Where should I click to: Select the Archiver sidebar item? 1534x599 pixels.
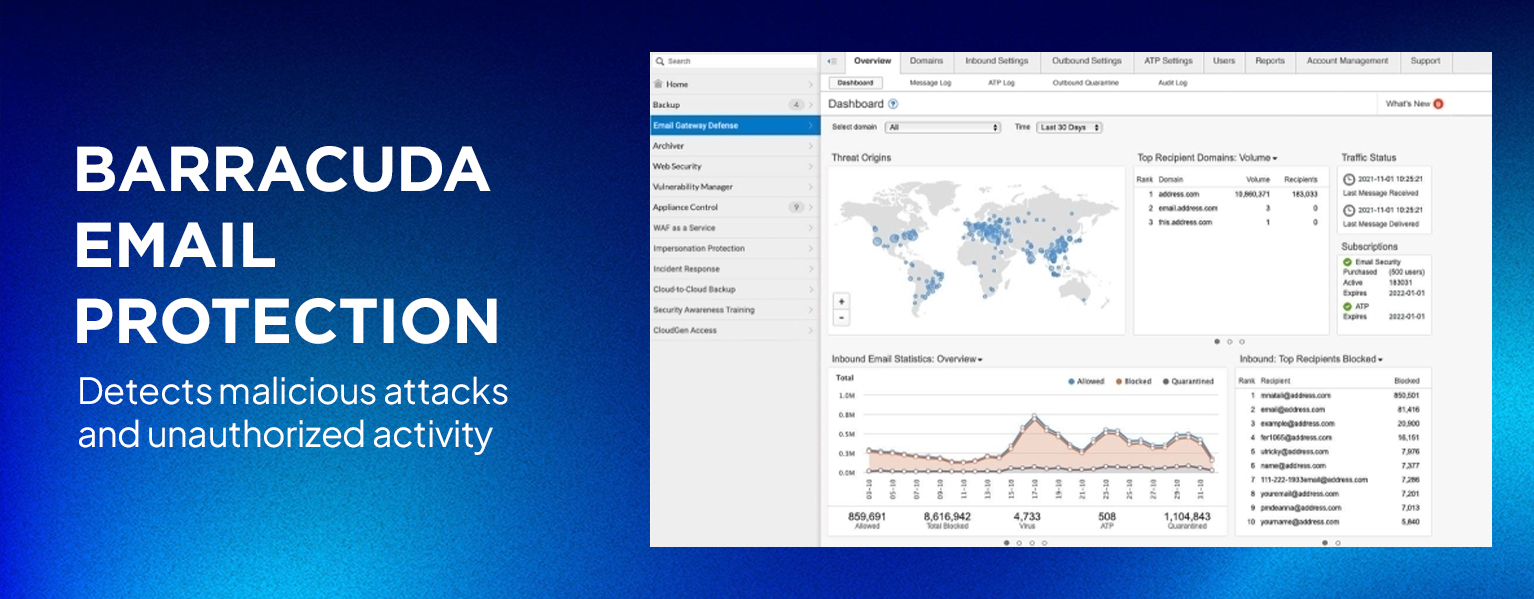click(734, 146)
